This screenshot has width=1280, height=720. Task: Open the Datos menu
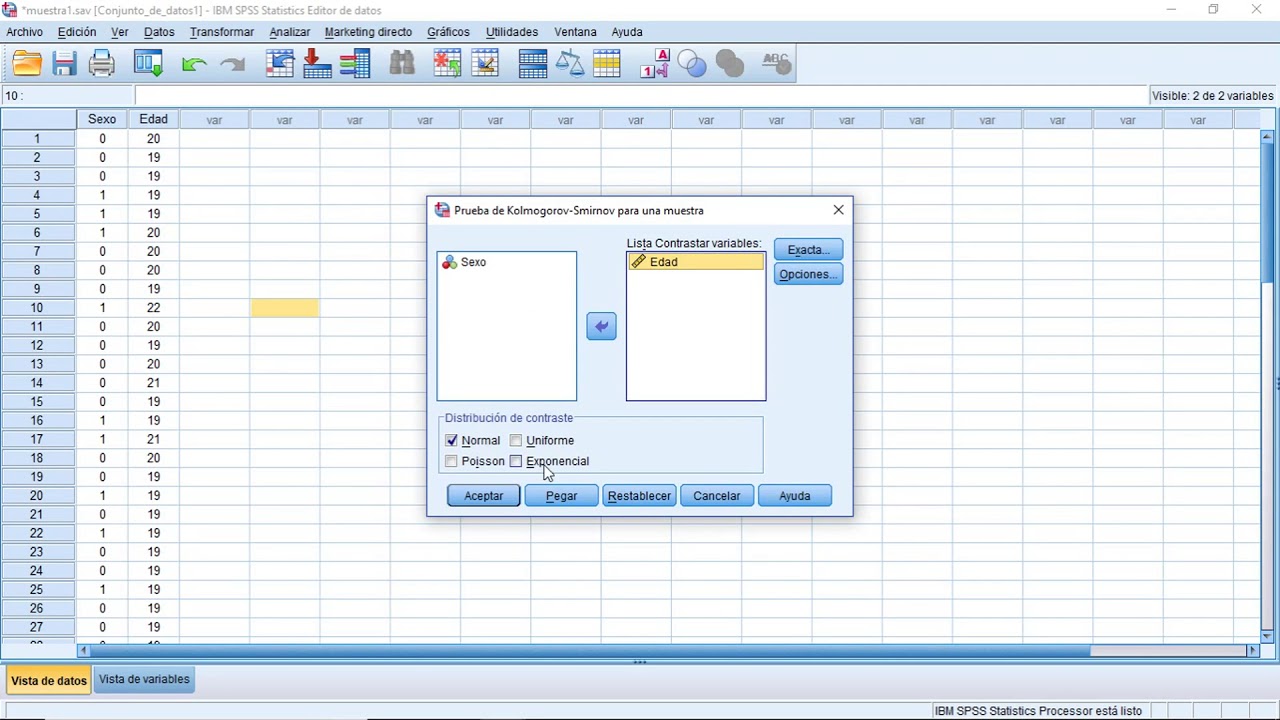point(159,32)
